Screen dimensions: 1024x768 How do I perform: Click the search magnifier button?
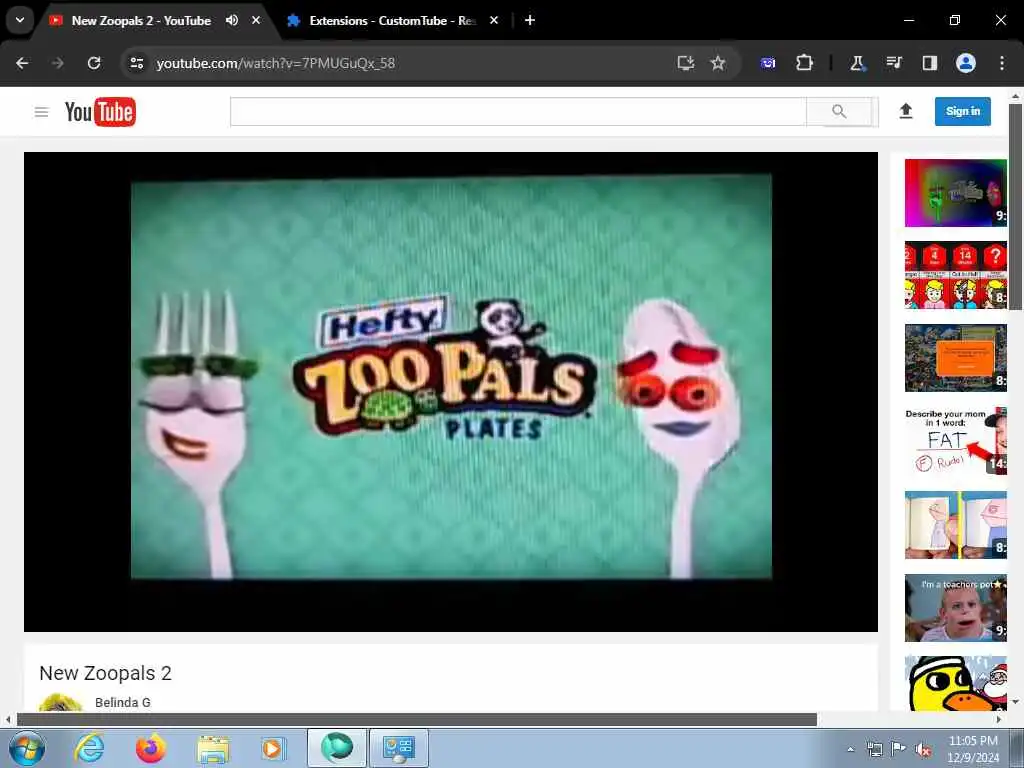click(x=839, y=112)
